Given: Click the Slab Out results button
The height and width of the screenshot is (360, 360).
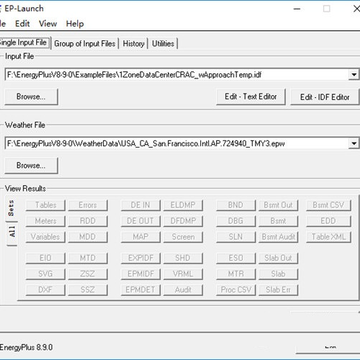Looking at the screenshot, I should tap(278, 258).
